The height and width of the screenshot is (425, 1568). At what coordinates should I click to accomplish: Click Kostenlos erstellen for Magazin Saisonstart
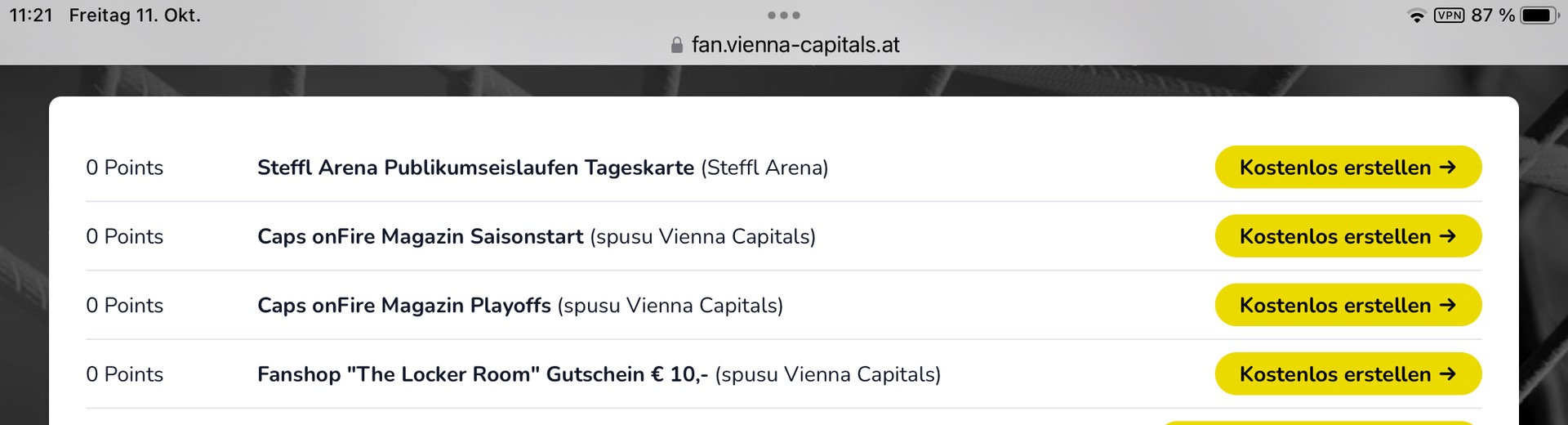1347,236
